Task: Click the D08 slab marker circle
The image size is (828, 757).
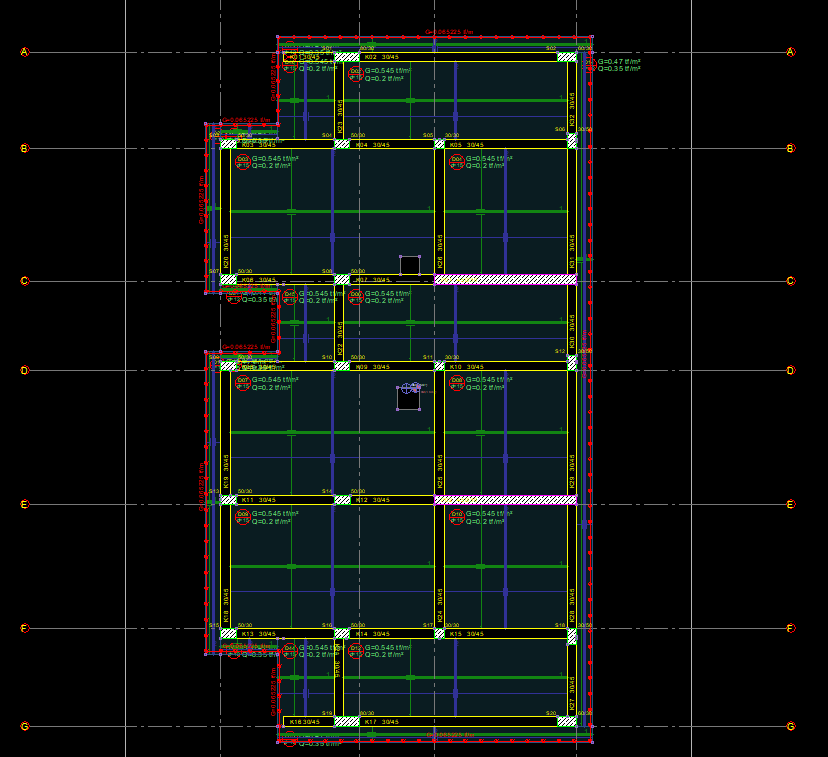Action: pyautogui.click(x=456, y=382)
